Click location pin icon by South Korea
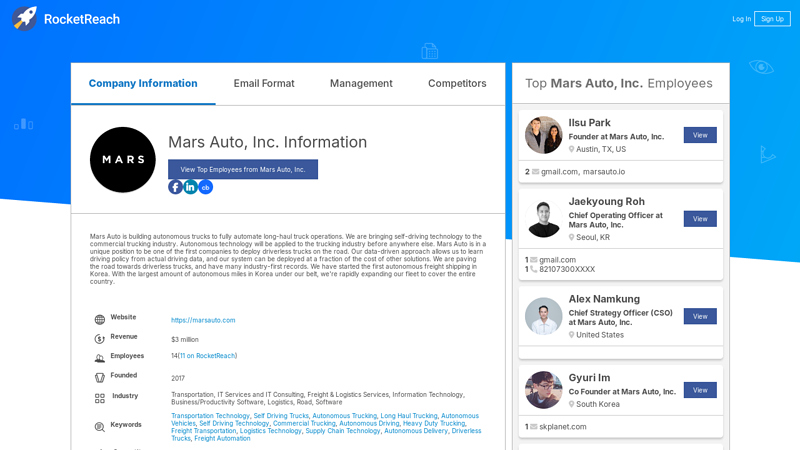This screenshot has height=450, width=800. coord(571,404)
